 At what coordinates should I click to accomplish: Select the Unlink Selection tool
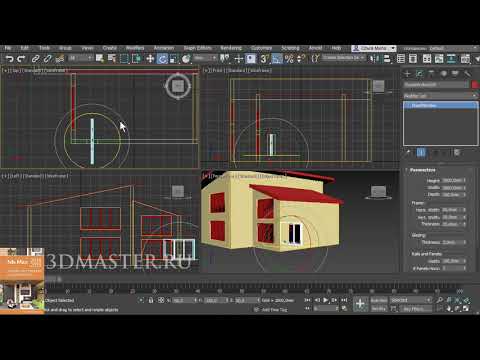48,59
